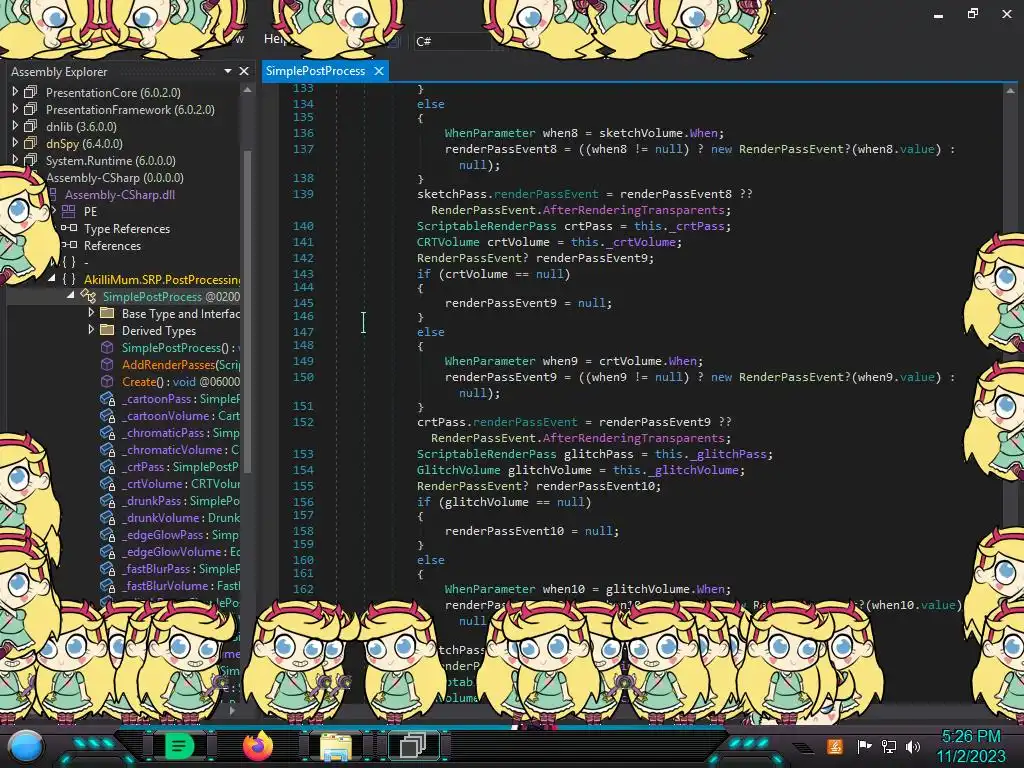Screen dimensions: 1024x768
Task: Click the _cartoonVolume field icon
Action: (108, 415)
